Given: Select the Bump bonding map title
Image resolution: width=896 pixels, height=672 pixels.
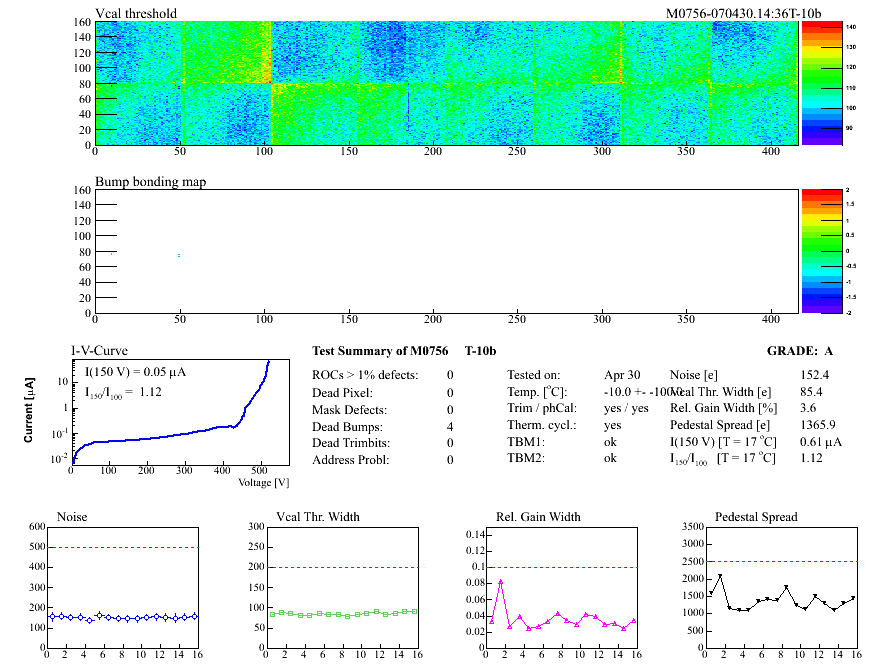Looking at the screenshot, I should point(149,182).
